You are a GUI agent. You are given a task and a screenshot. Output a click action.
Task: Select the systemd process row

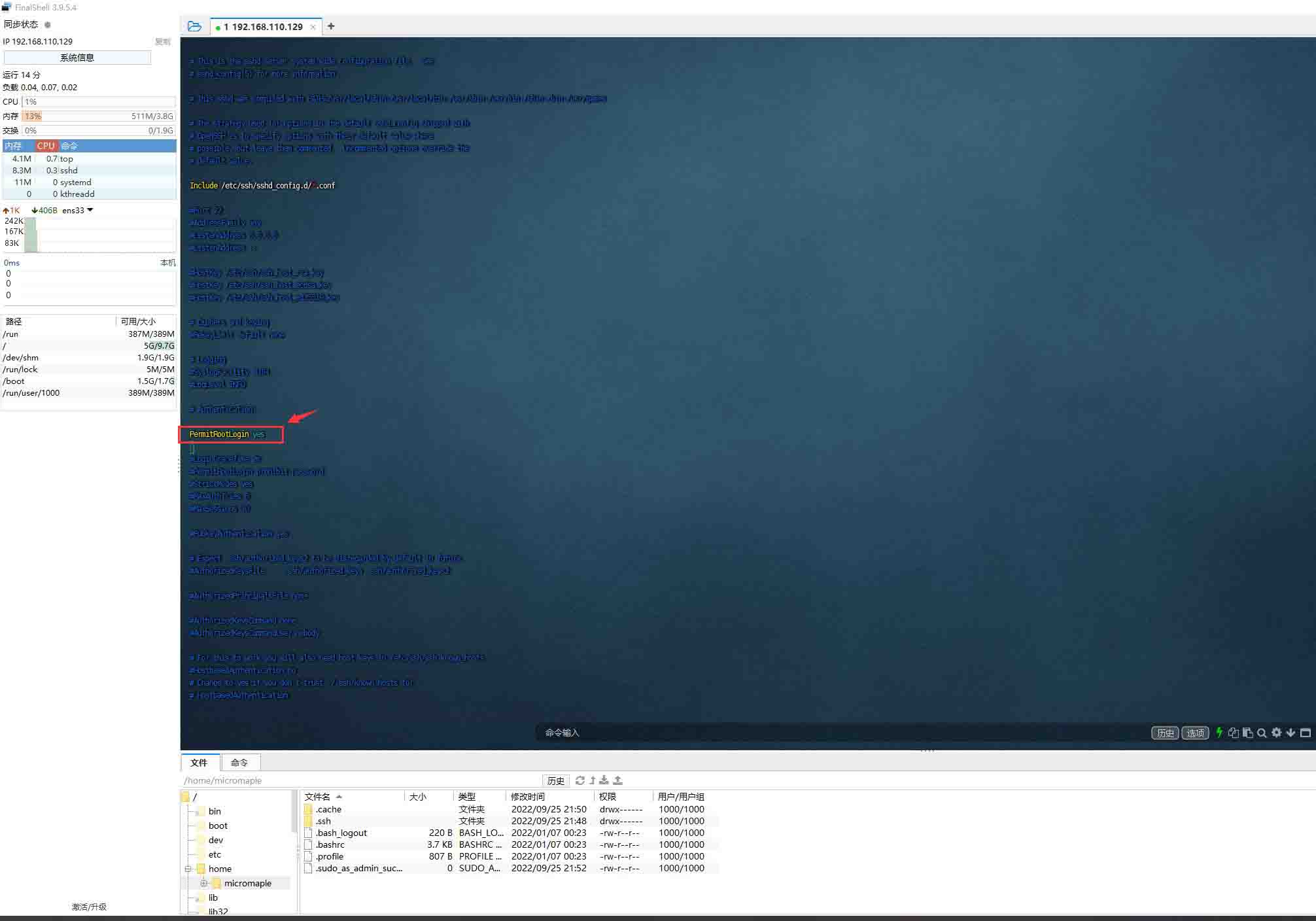point(89,182)
